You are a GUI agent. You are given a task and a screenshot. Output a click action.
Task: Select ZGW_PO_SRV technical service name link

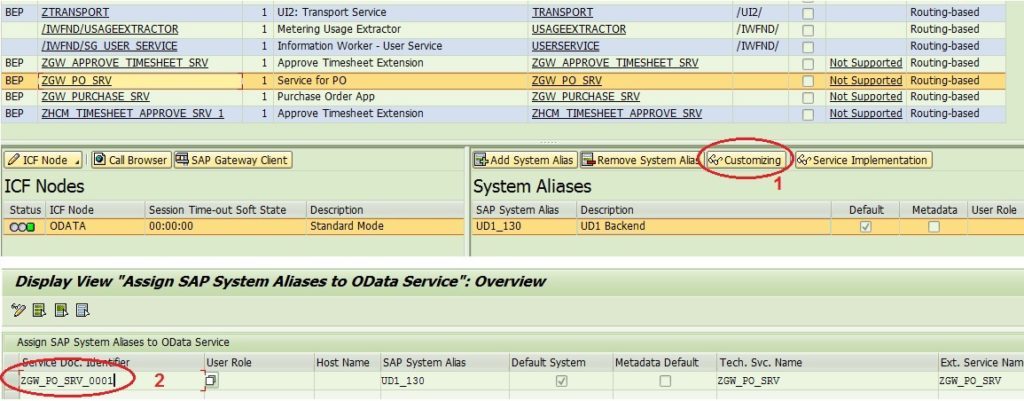(x=75, y=81)
